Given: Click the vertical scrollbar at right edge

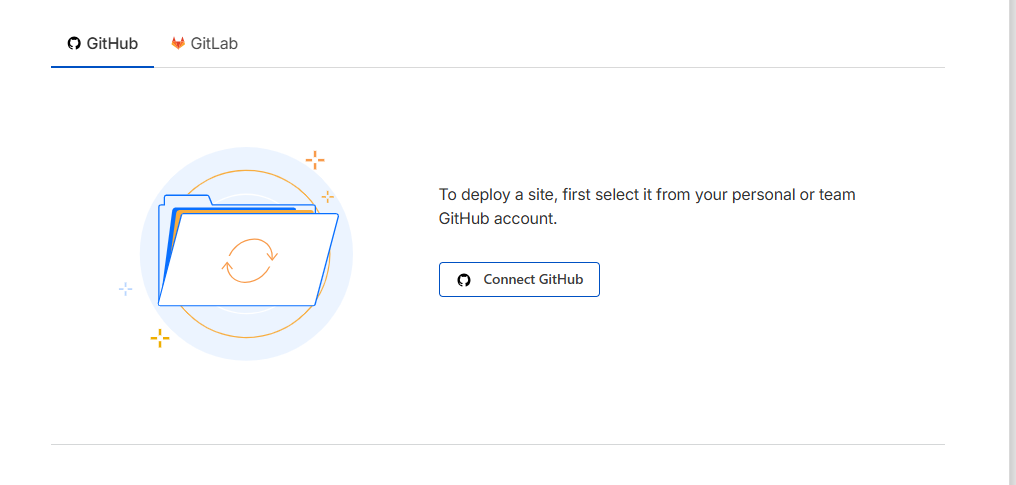Looking at the screenshot, I should pyautogui.click(x=1011, y=240).
